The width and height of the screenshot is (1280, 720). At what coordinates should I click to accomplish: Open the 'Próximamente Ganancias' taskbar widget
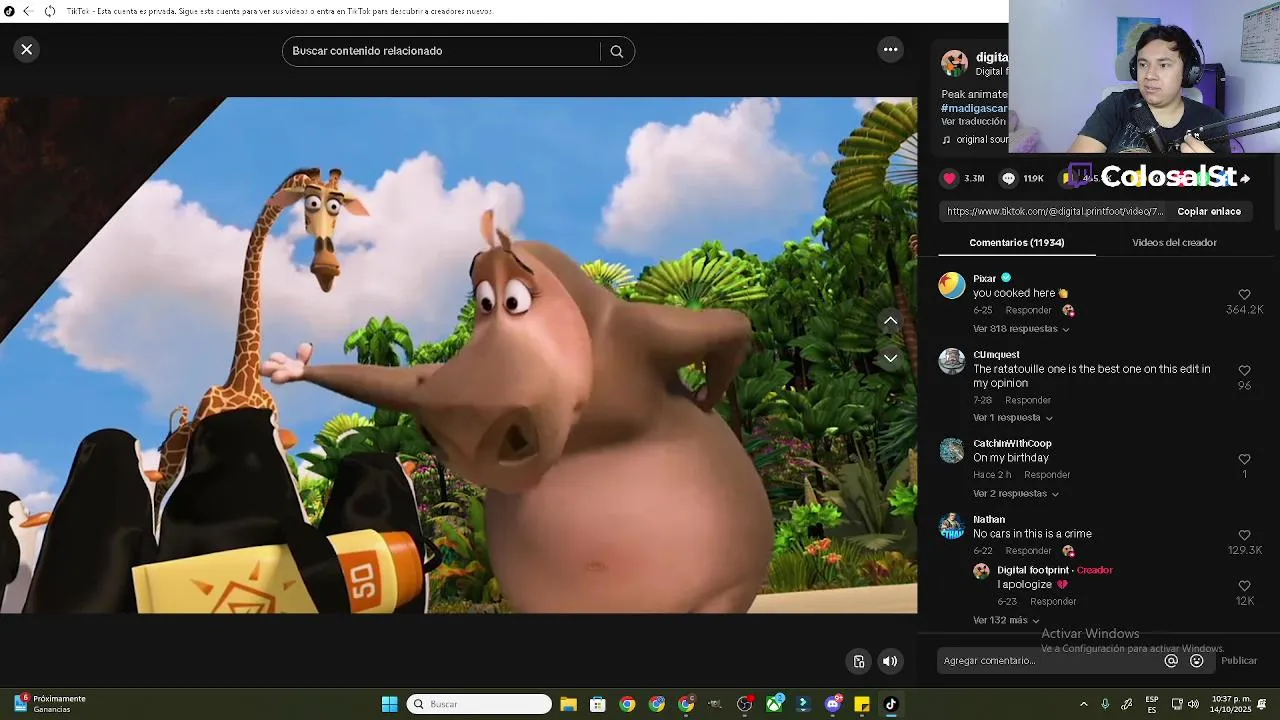pos(50,704)
